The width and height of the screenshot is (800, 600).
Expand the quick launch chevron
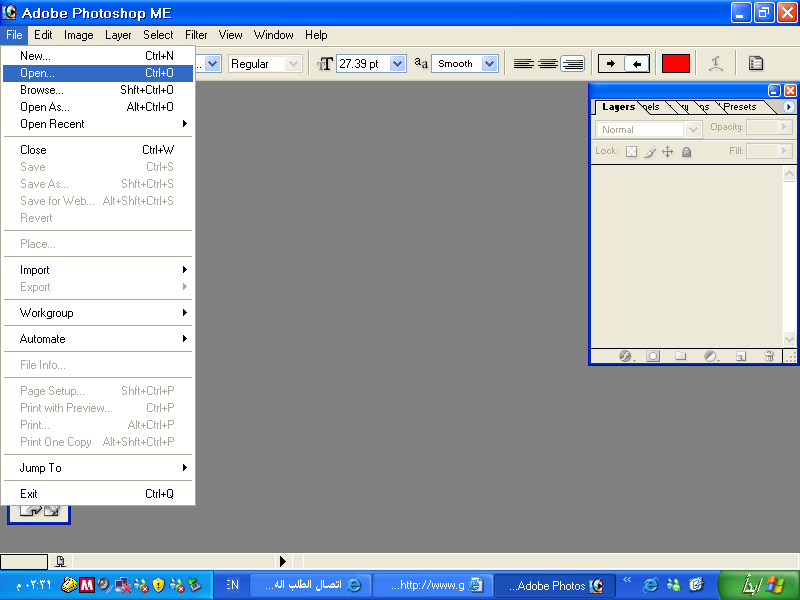627,579
